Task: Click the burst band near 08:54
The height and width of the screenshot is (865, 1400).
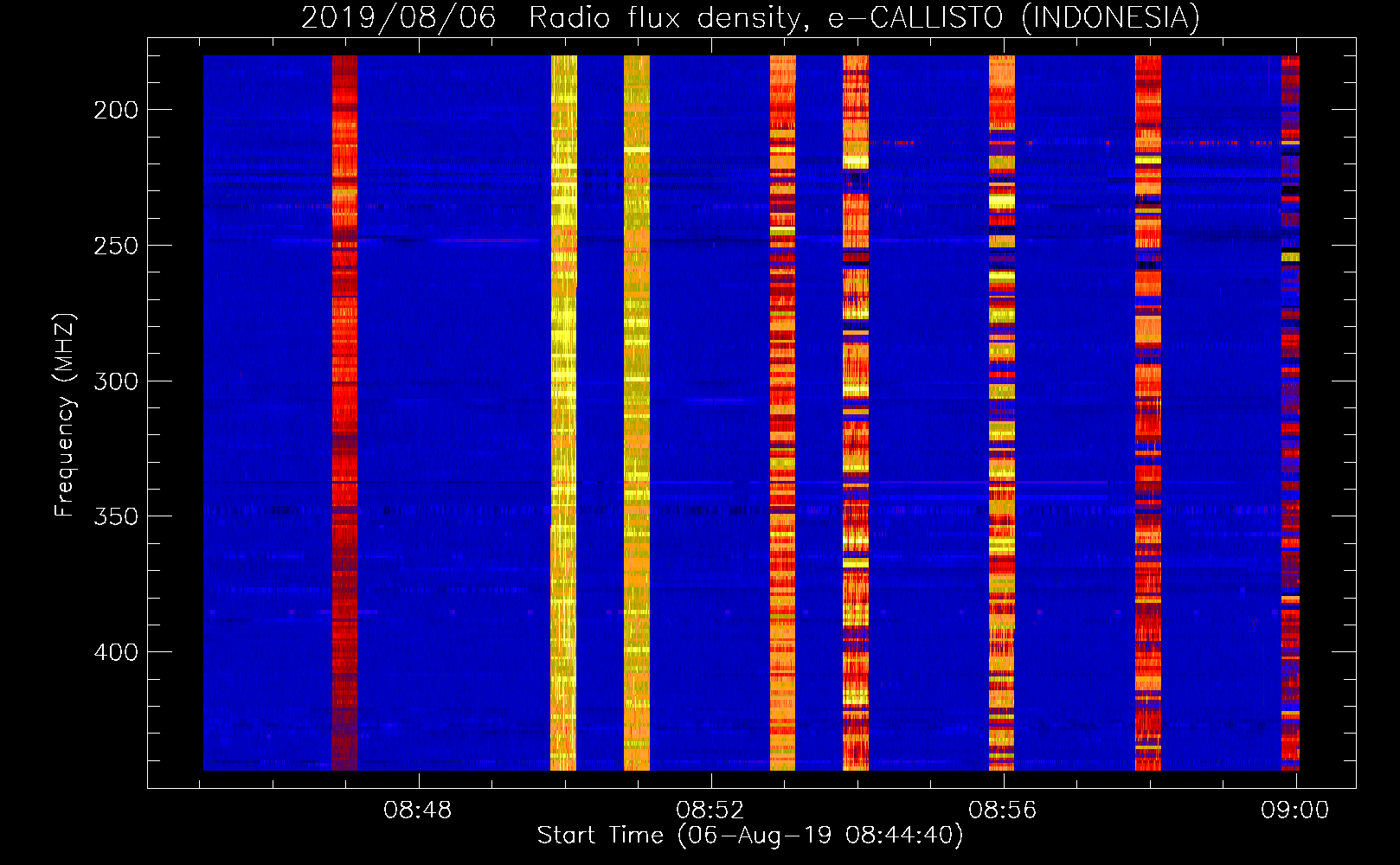Action: (856, 413)
